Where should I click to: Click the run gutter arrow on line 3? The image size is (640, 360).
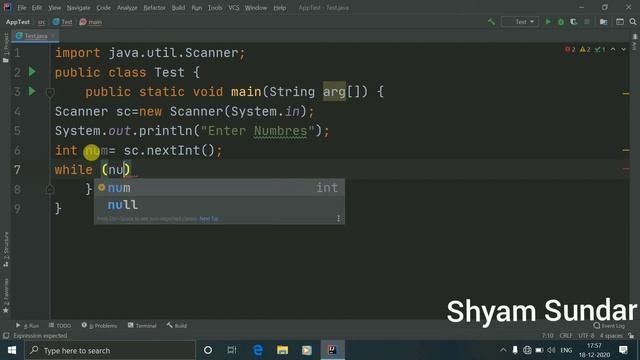pyautogui.click(x=32, y=91)
